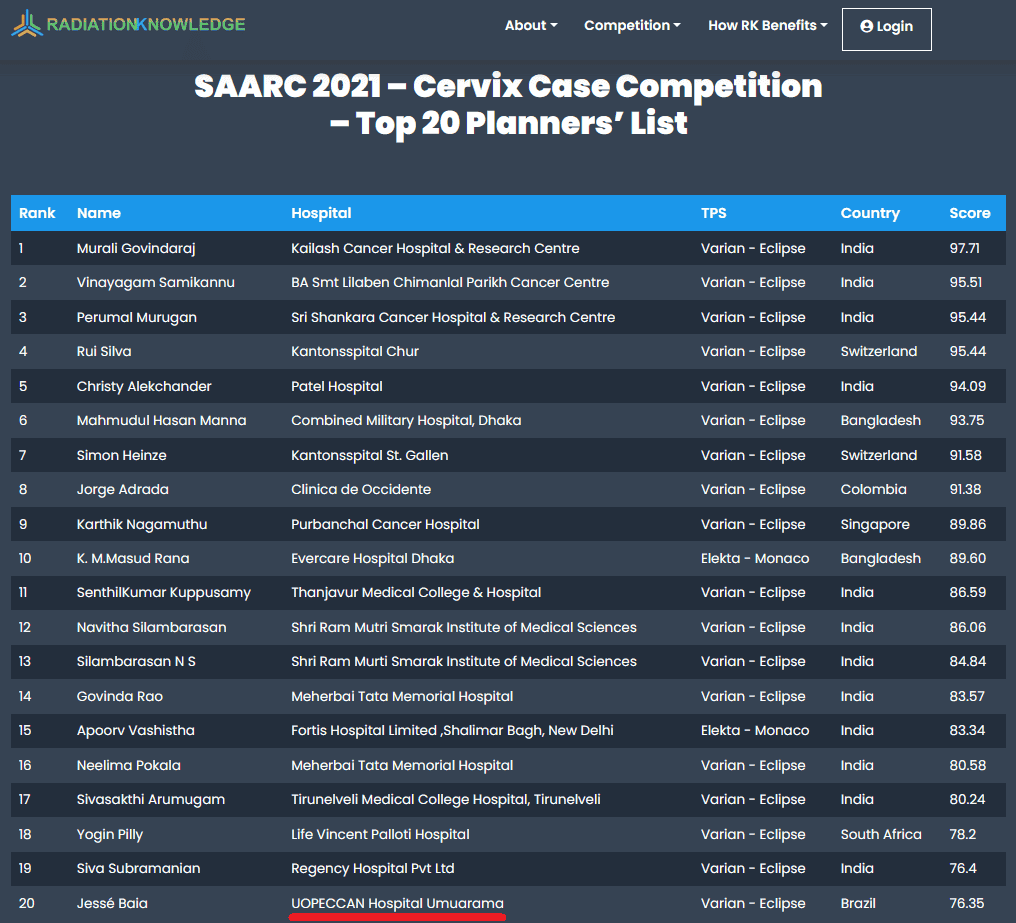The image size is (1016, 923).
Task: Select the name Rui Silva
Action: pyautogui.click(x=104, y=351)
